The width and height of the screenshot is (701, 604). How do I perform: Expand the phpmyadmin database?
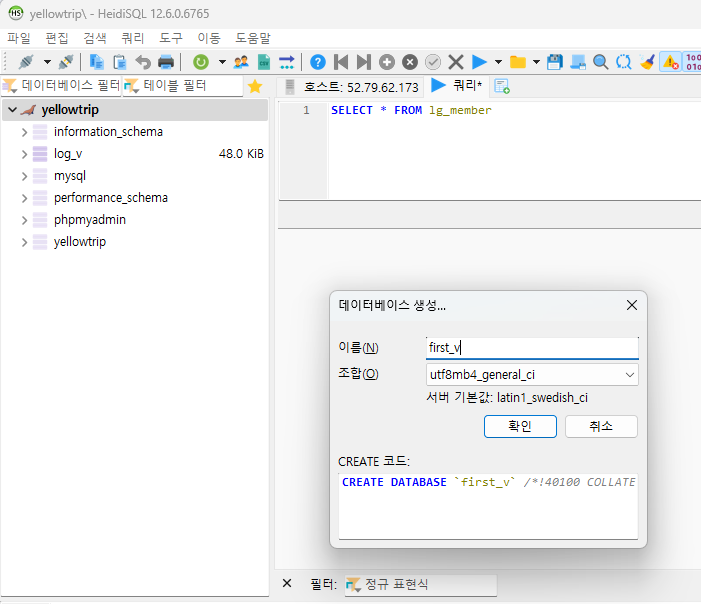[24, 220]
